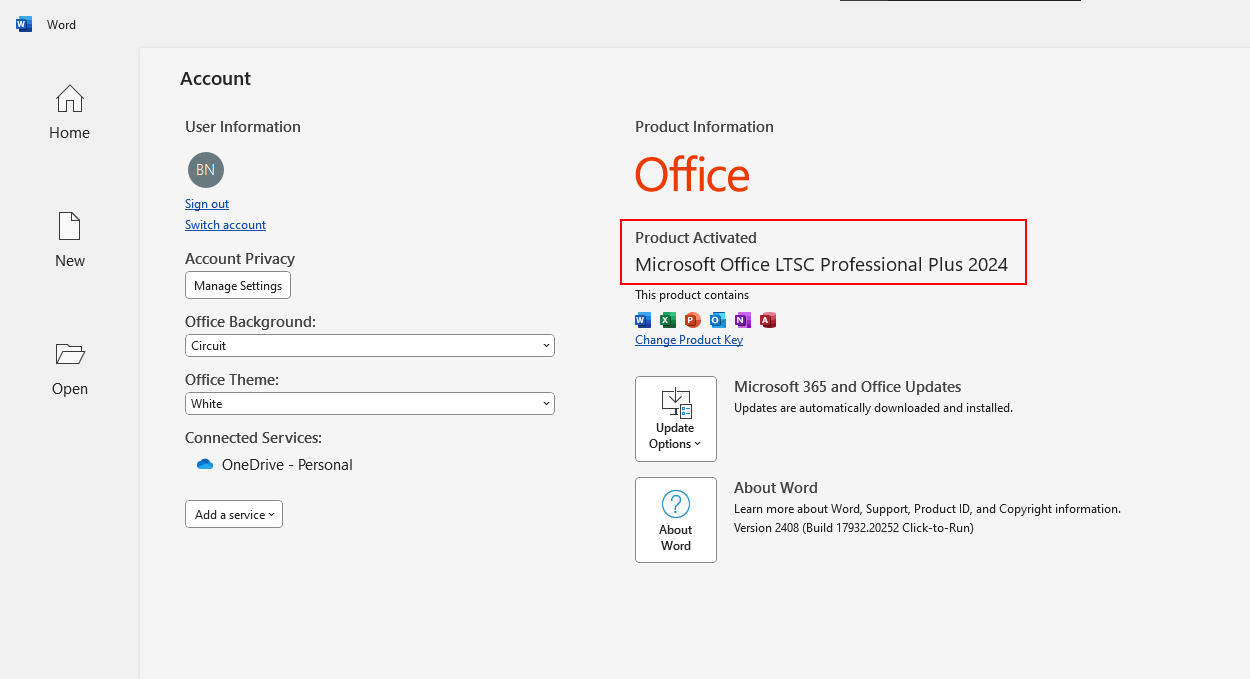
Task: Click the Sign out link
Action: (207, 204)
